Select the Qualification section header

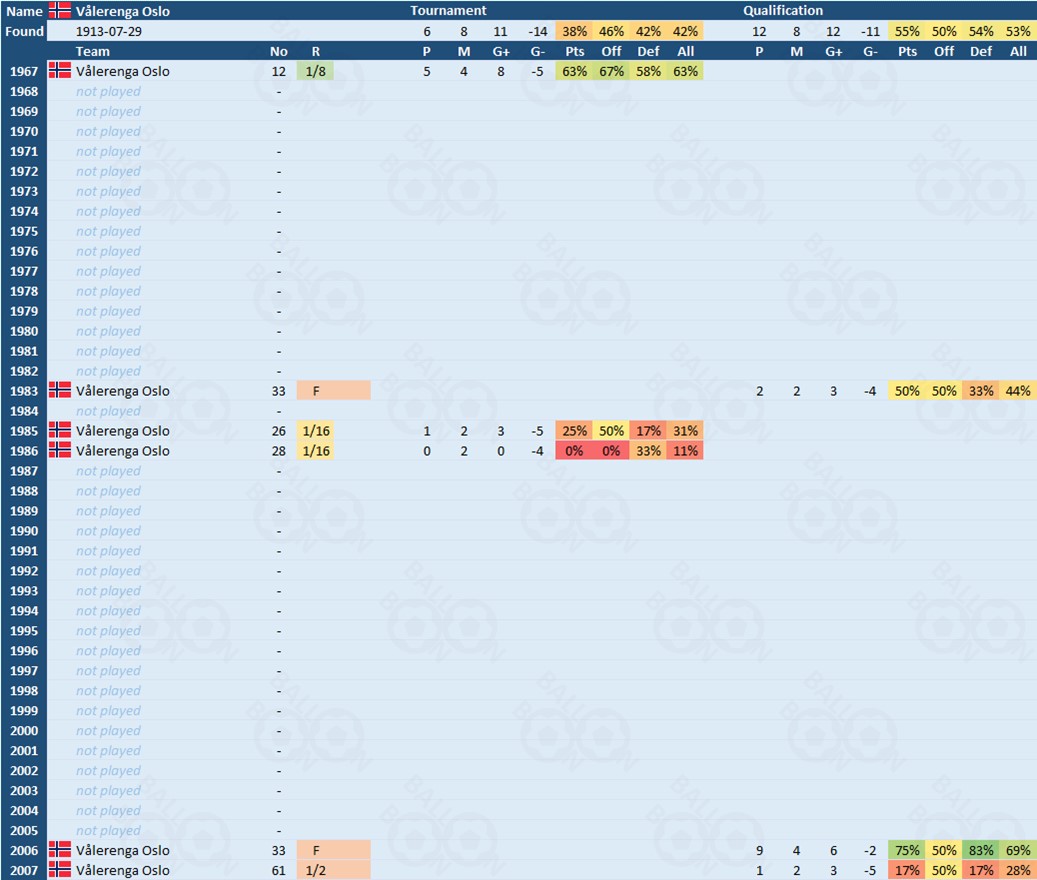pyautogui.click(x=783, y=11)
